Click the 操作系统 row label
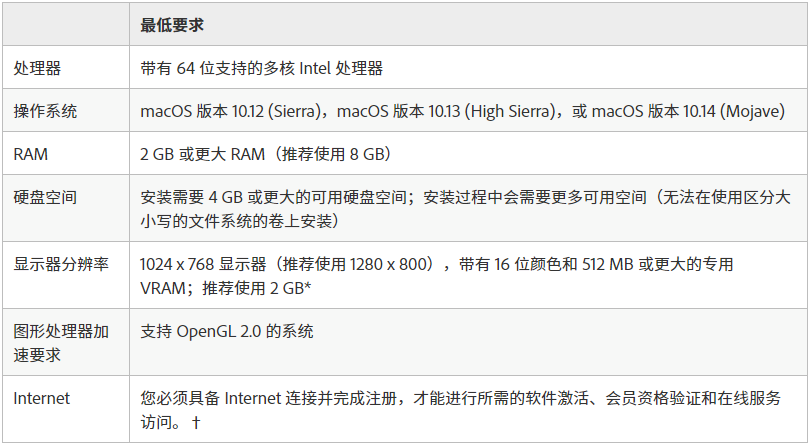Viewport: 812px width, 447px height. tap(45, 111)
